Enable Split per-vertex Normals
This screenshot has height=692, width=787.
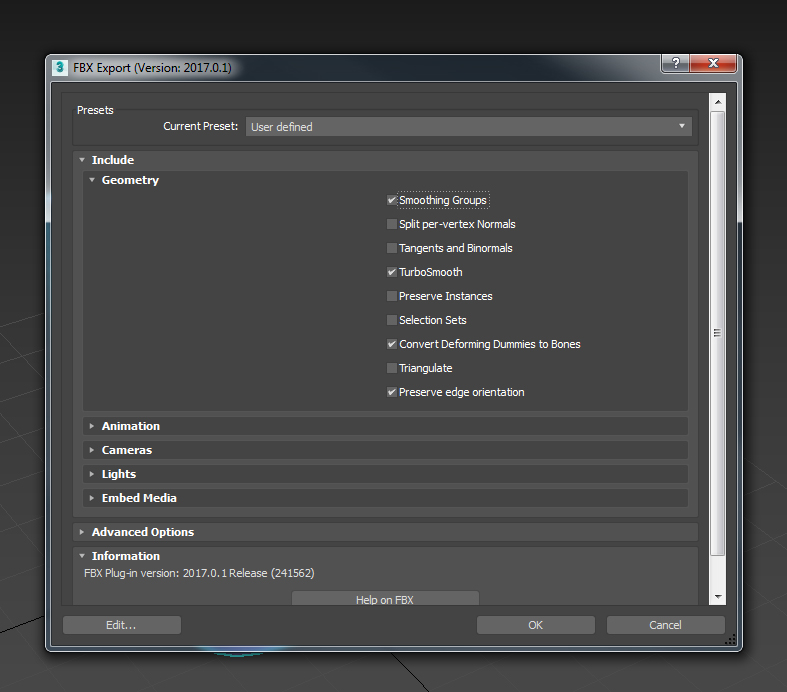(x=392, y=224)
